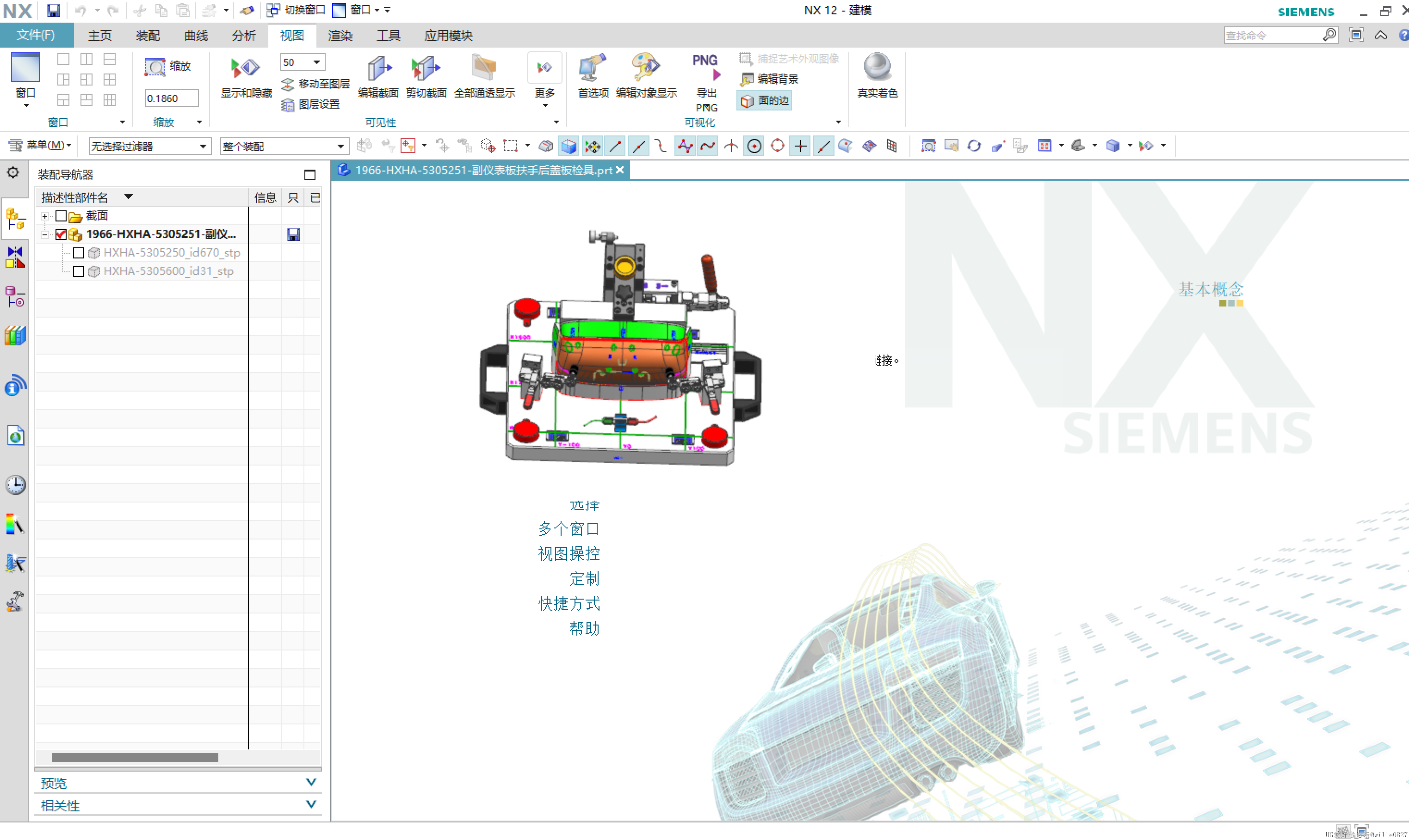Collapse the 1966-HXHA-5305251 assembly node
The width and height of the screenshot is (1409, 840).
[x=45, y=234]
